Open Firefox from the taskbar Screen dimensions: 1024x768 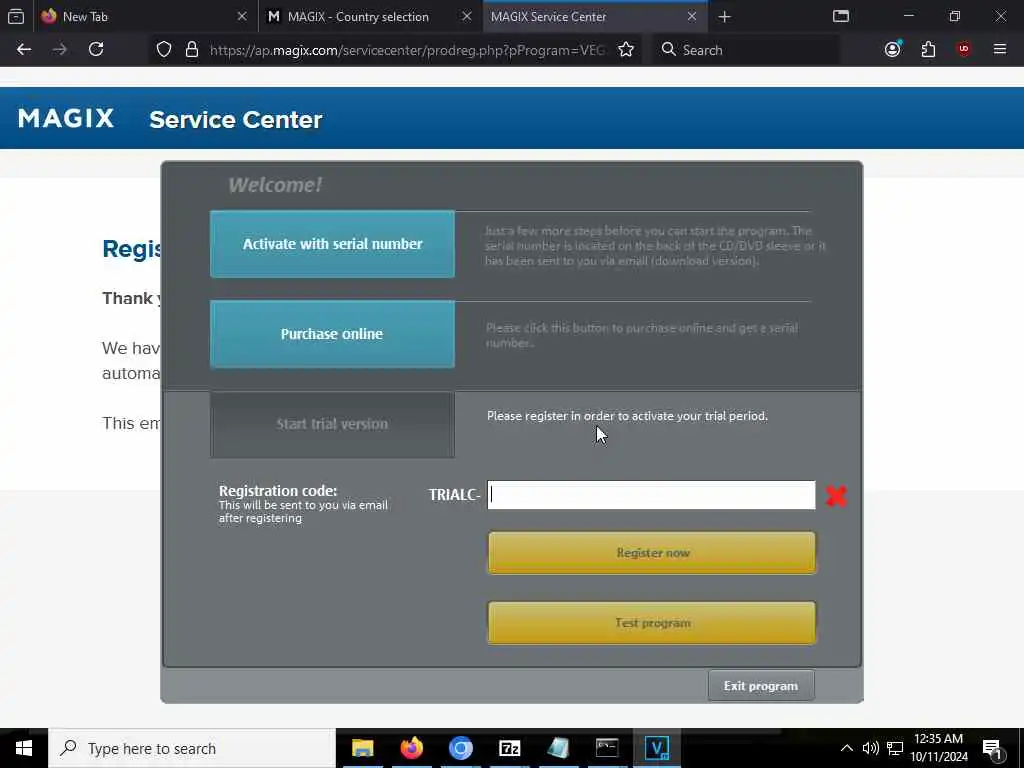click(x=411, y=748)
